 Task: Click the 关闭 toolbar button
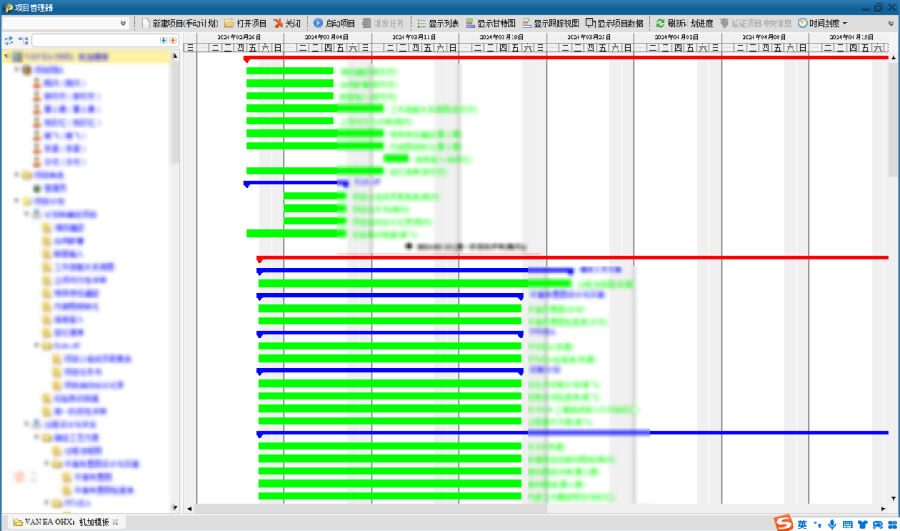coord(287,23)
